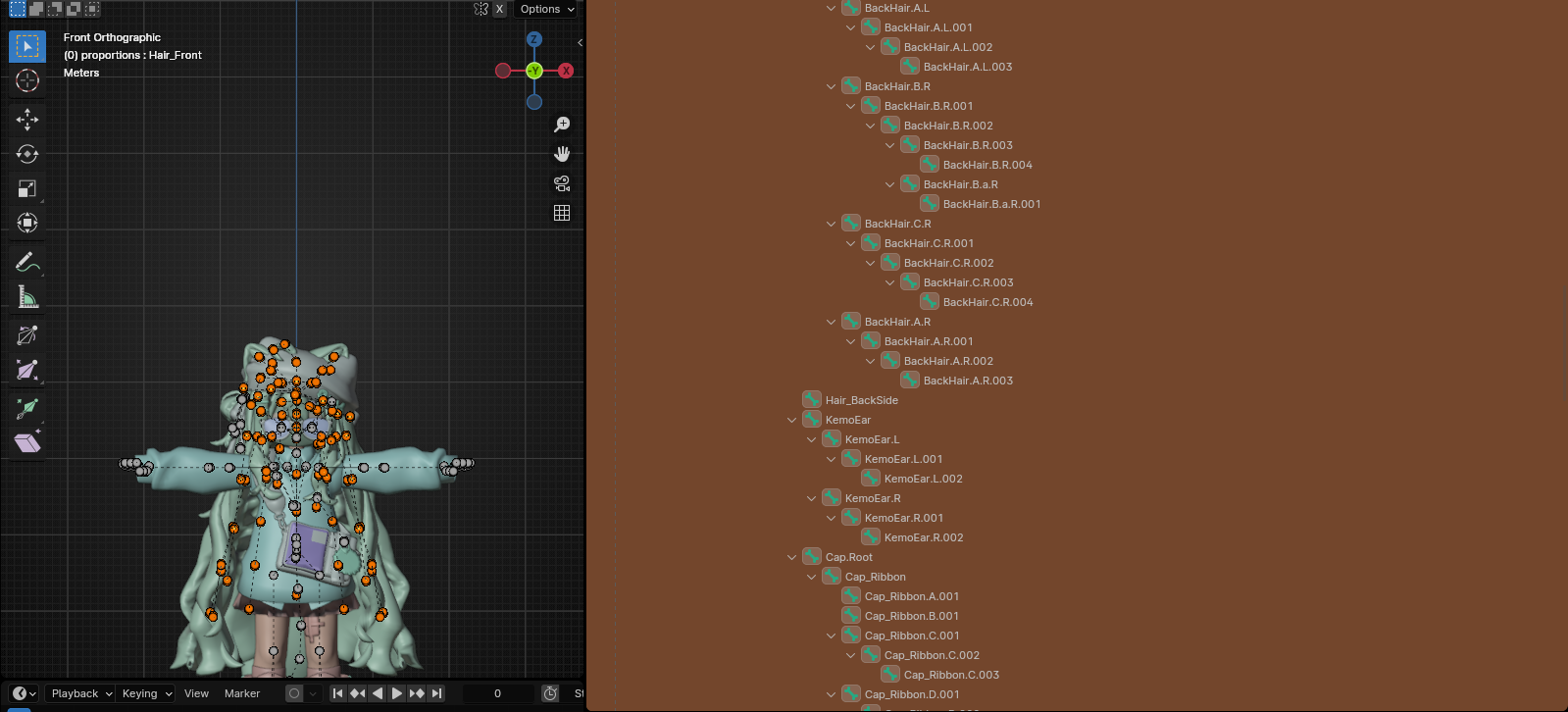Set selection mode to extend
1568x712 pixels.
[36, 9]
